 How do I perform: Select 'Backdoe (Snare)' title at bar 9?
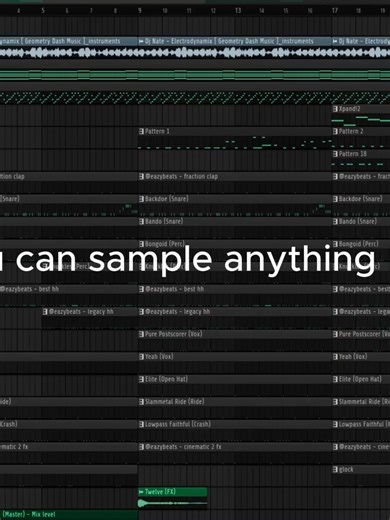[x=167, y=199]
